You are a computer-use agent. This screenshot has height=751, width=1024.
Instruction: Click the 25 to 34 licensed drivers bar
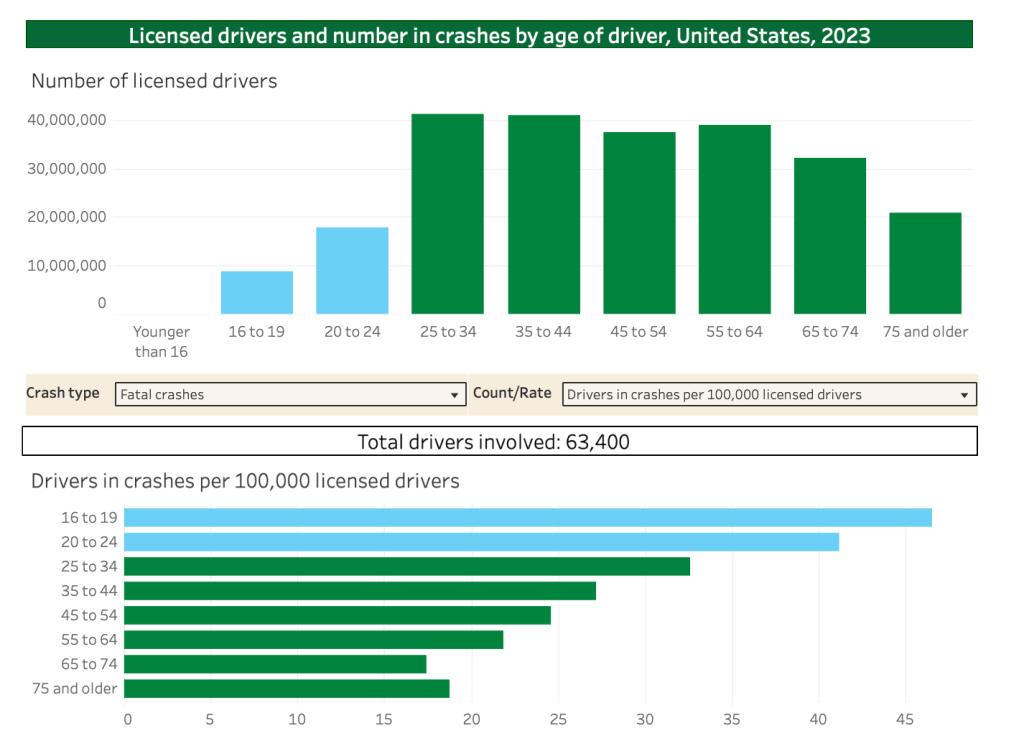pyautogui.click(x=447, y=214)
